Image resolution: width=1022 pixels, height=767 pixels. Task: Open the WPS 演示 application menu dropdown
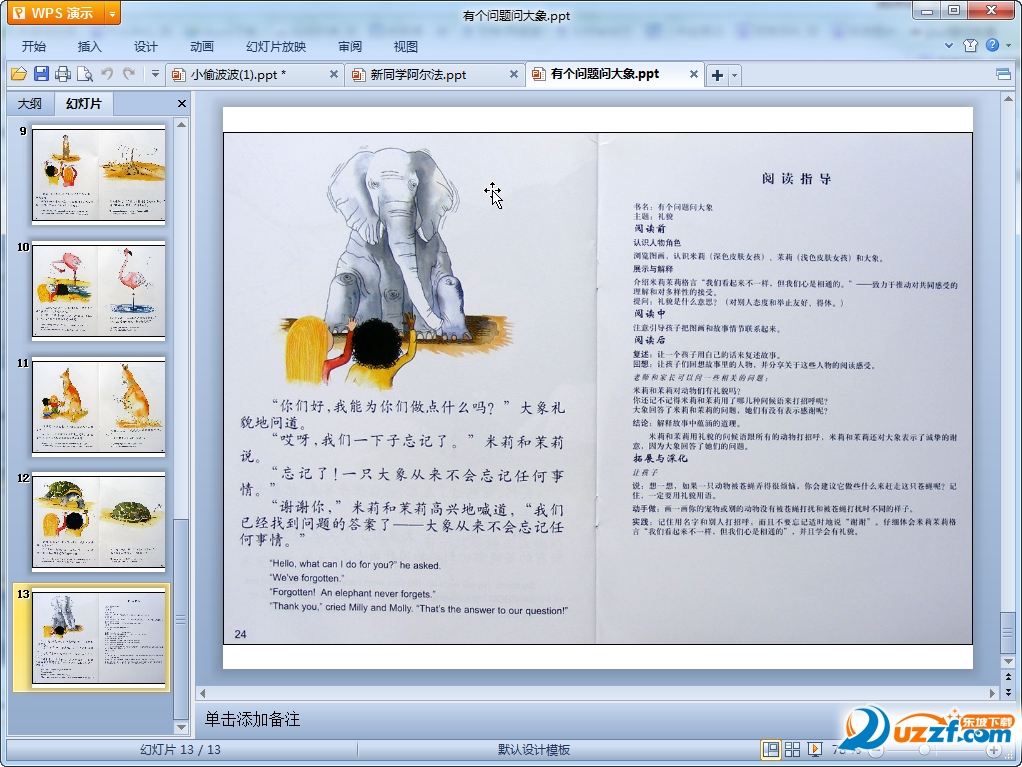pyautogui.click(x=112, y=13)
